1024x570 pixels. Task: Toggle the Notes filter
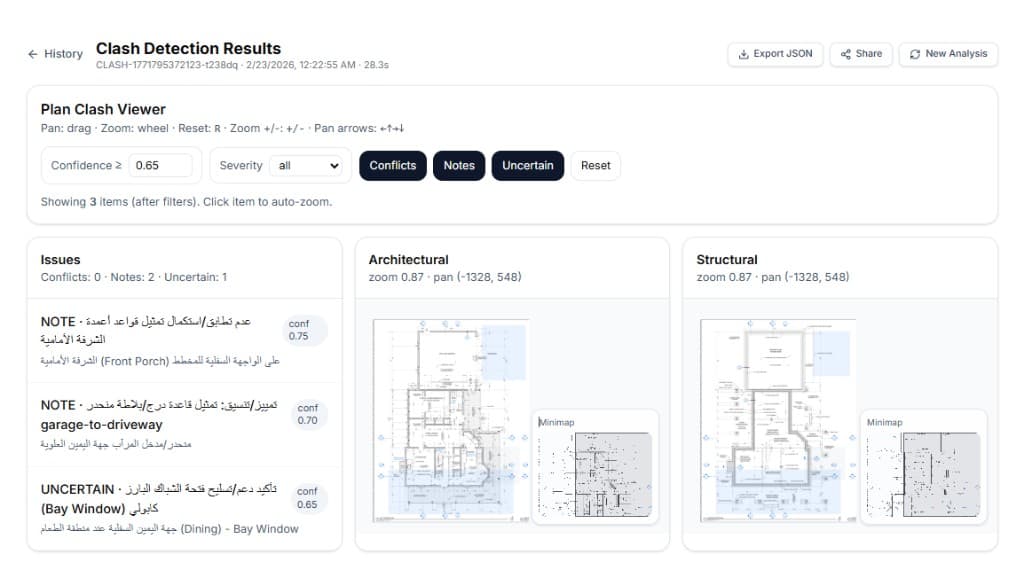pos(459,166)
